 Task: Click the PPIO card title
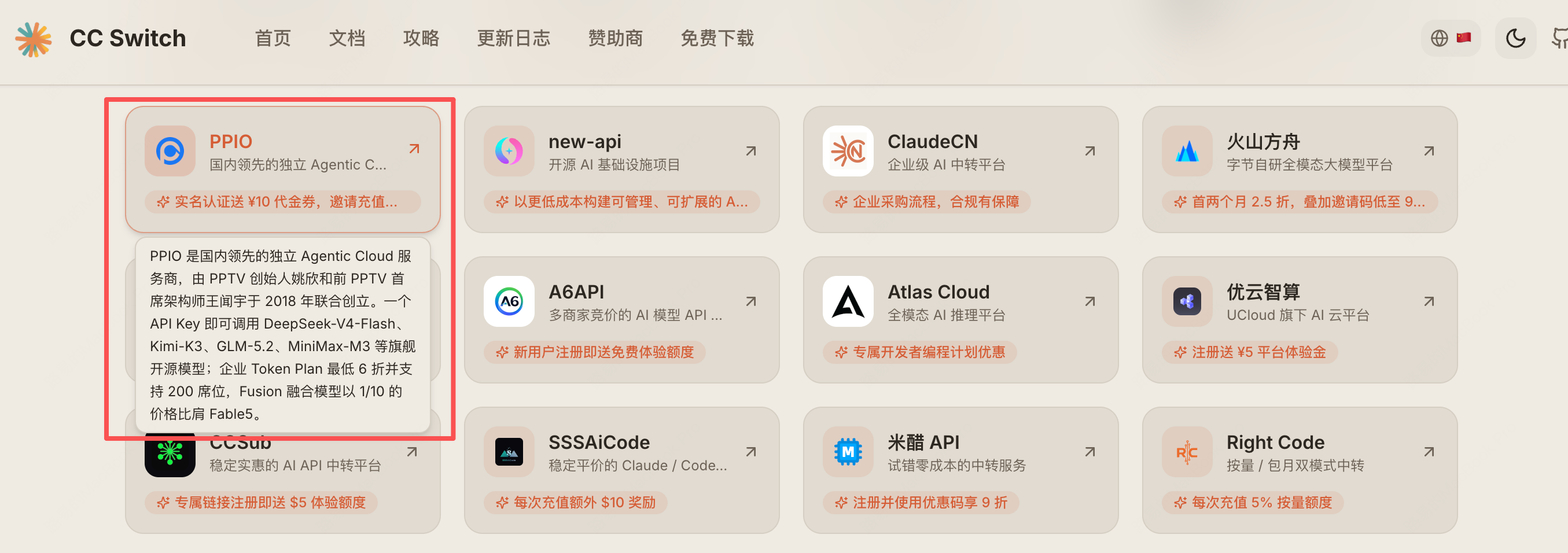click(231, 142)
